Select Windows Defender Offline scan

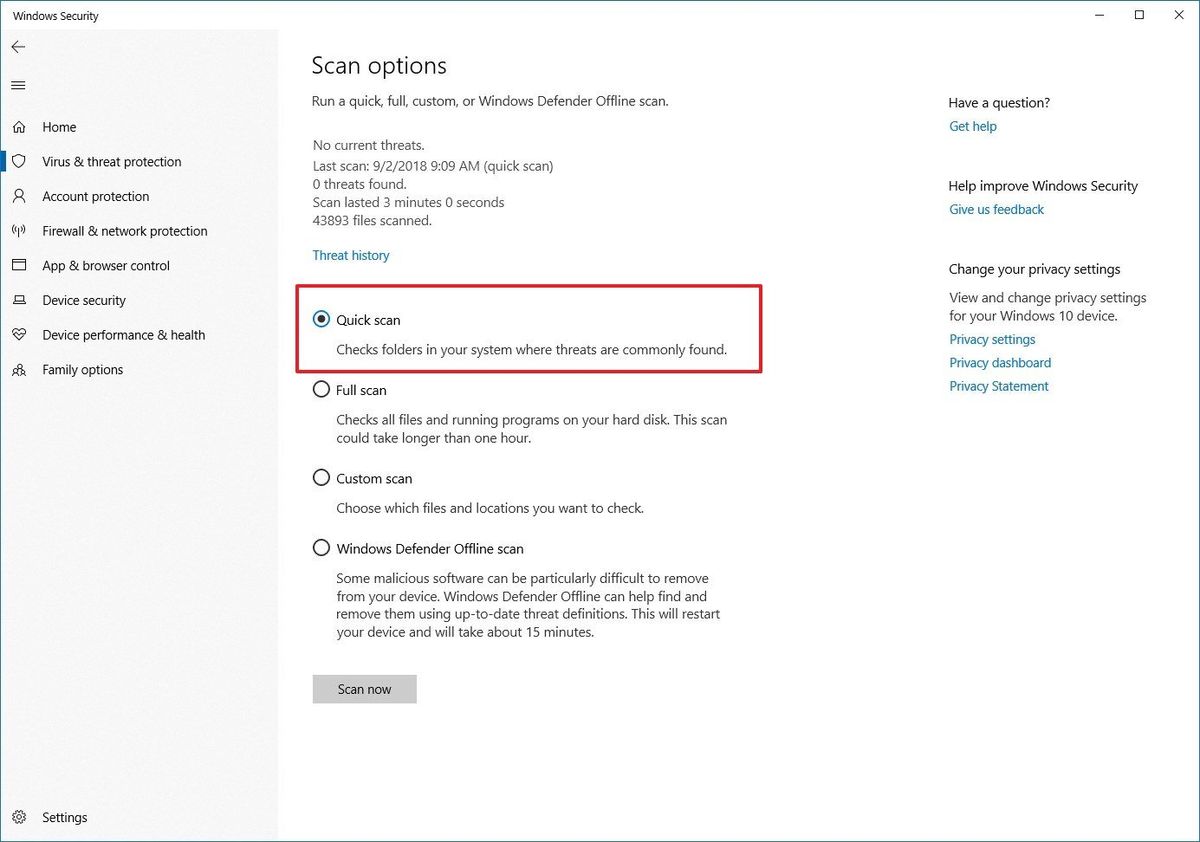click(x=321, y=547)
